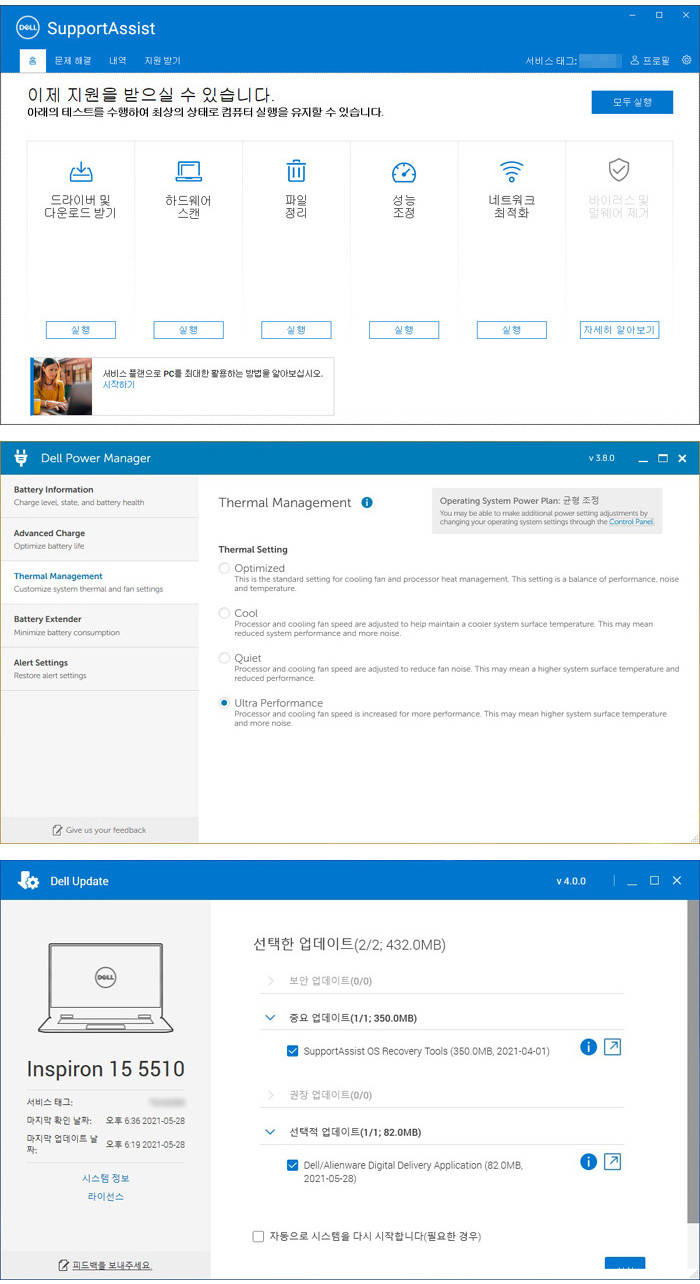Screen dimensions: 700x1284
Task: Click the hardware scan laptop icon
Action: point(189,171)
